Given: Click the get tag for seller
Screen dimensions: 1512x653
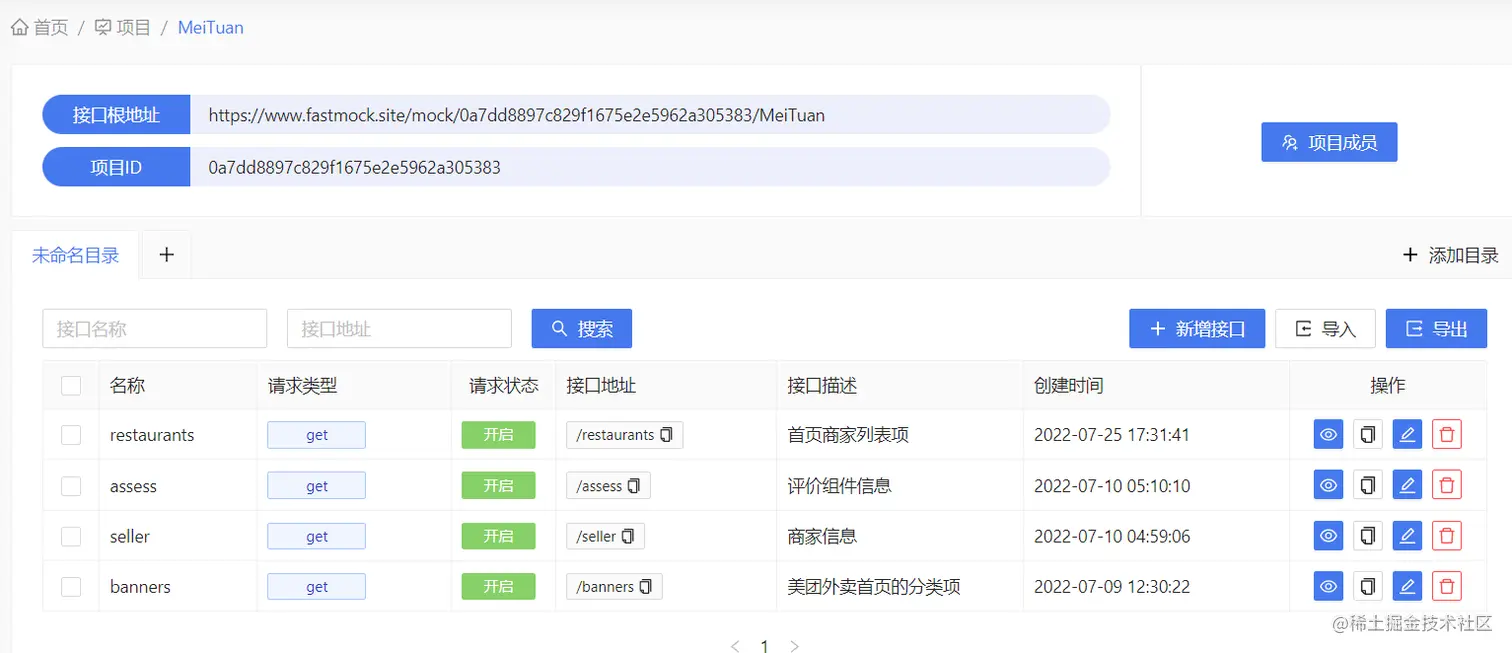Looking at the screenshot, I should pyautogui.click(x=316, y=536).
